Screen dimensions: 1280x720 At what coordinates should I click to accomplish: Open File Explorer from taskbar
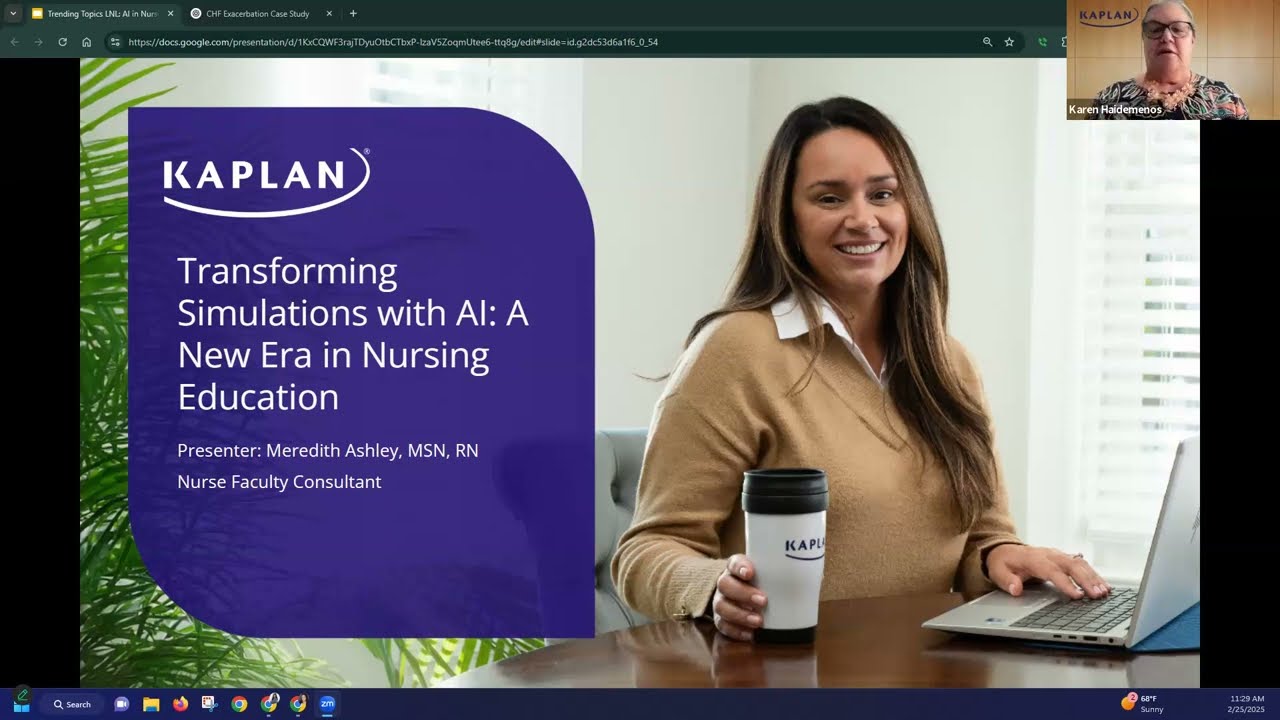(151, 704)
